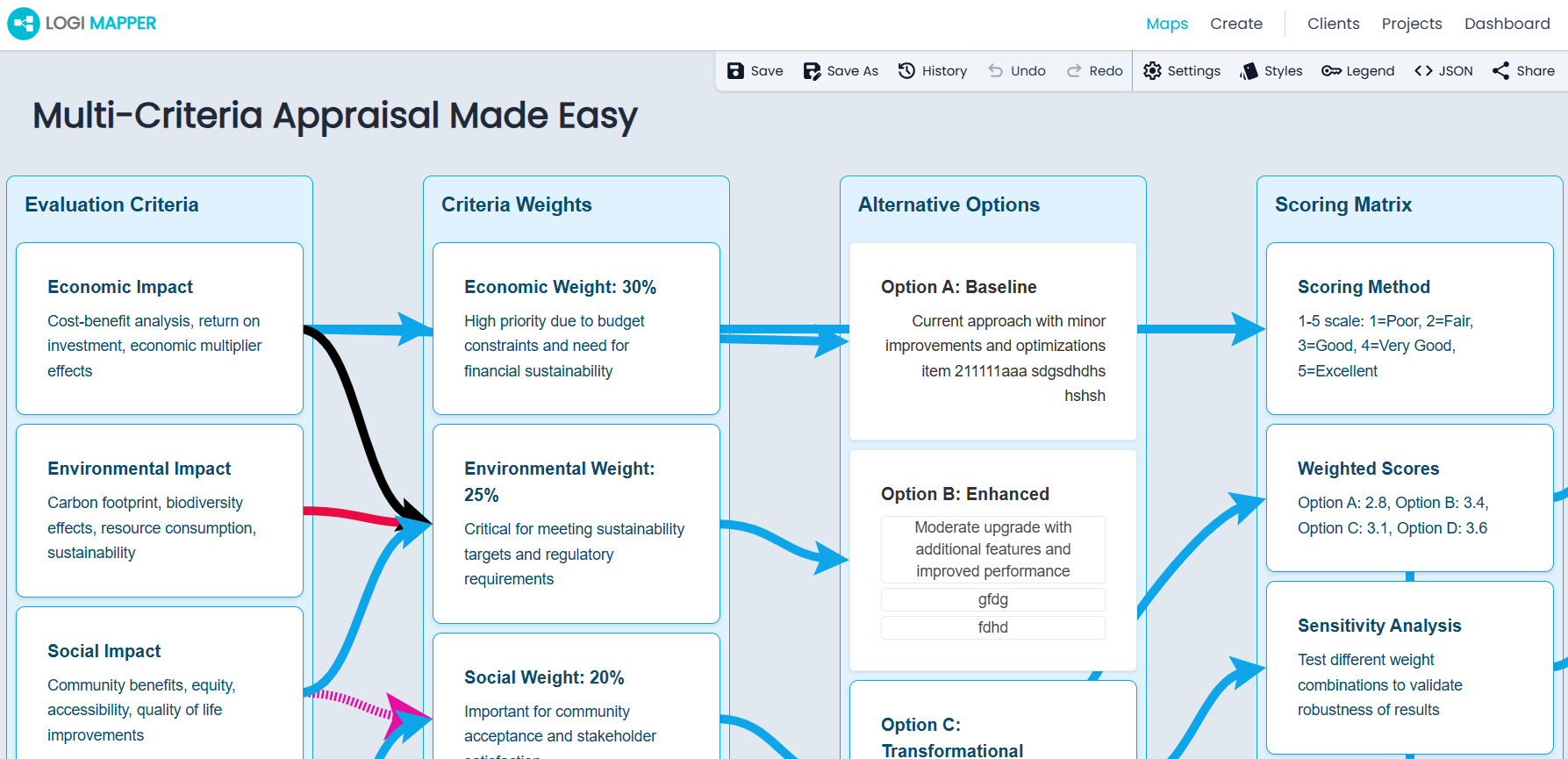This screenshot has height=759, width=1568.
Task: Select Social Weight: 20% card
Action: coord(576,697)
